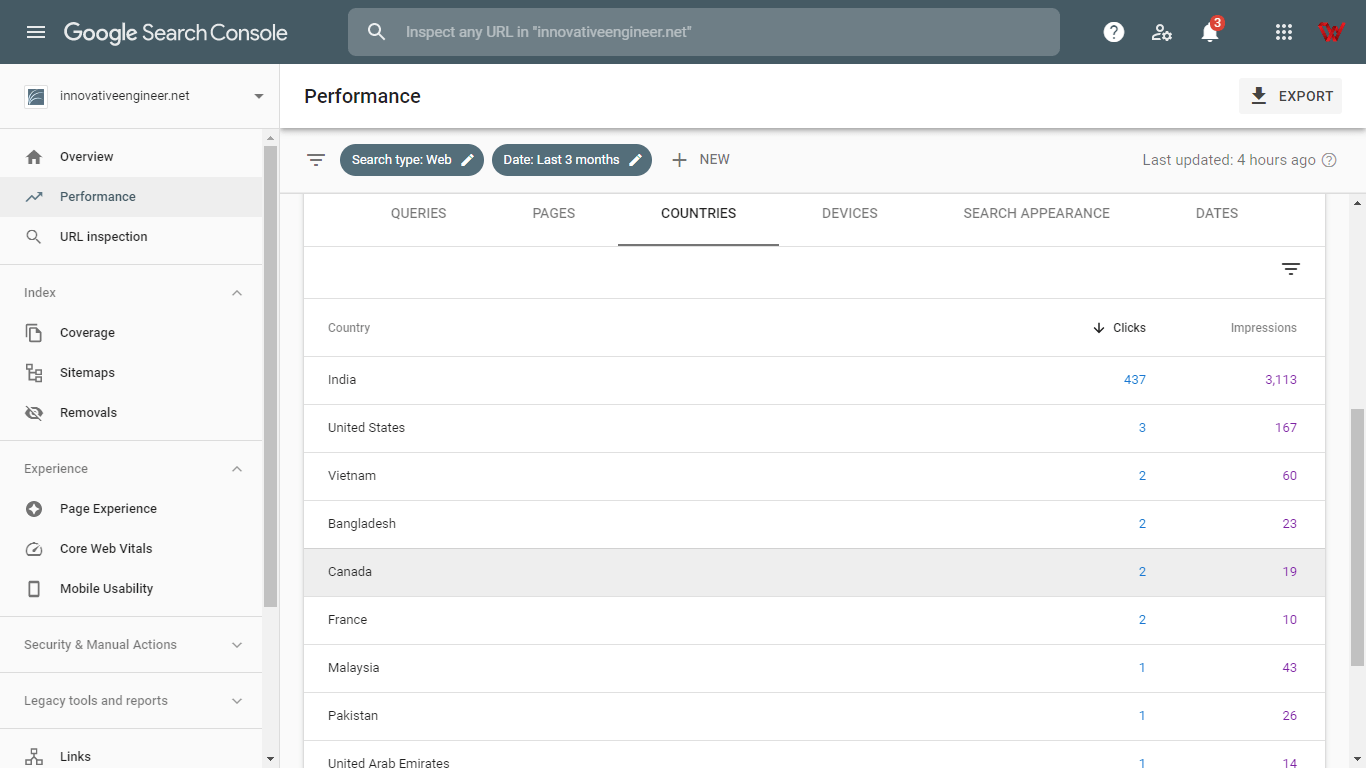The width and height of the screenshot is (1366, 768).
Task: Select the COUNTRIES tab
Action: [x=698, y=213]
